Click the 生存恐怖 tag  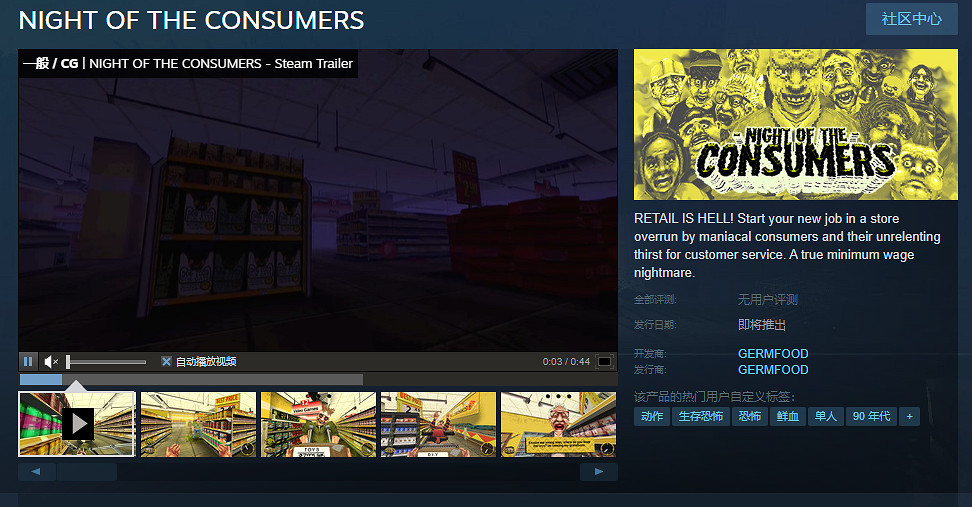coord(700,417)
